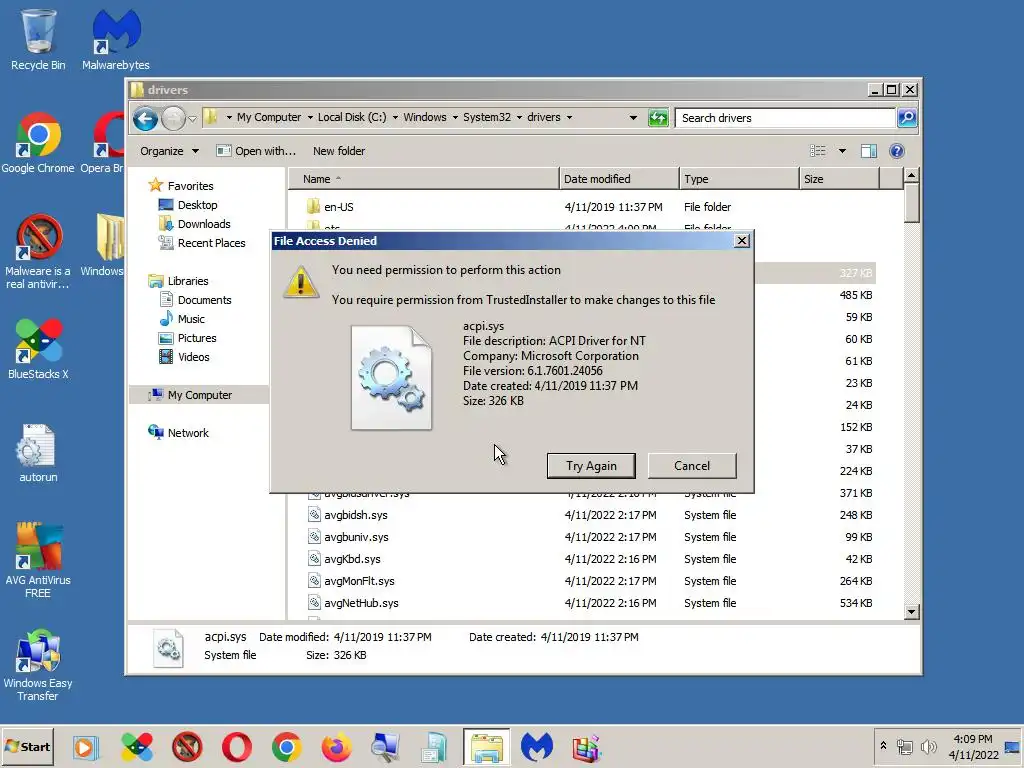Launch Google Chrome from the desktop
This screenshot has height=768, width=1024.
point(38,142)
